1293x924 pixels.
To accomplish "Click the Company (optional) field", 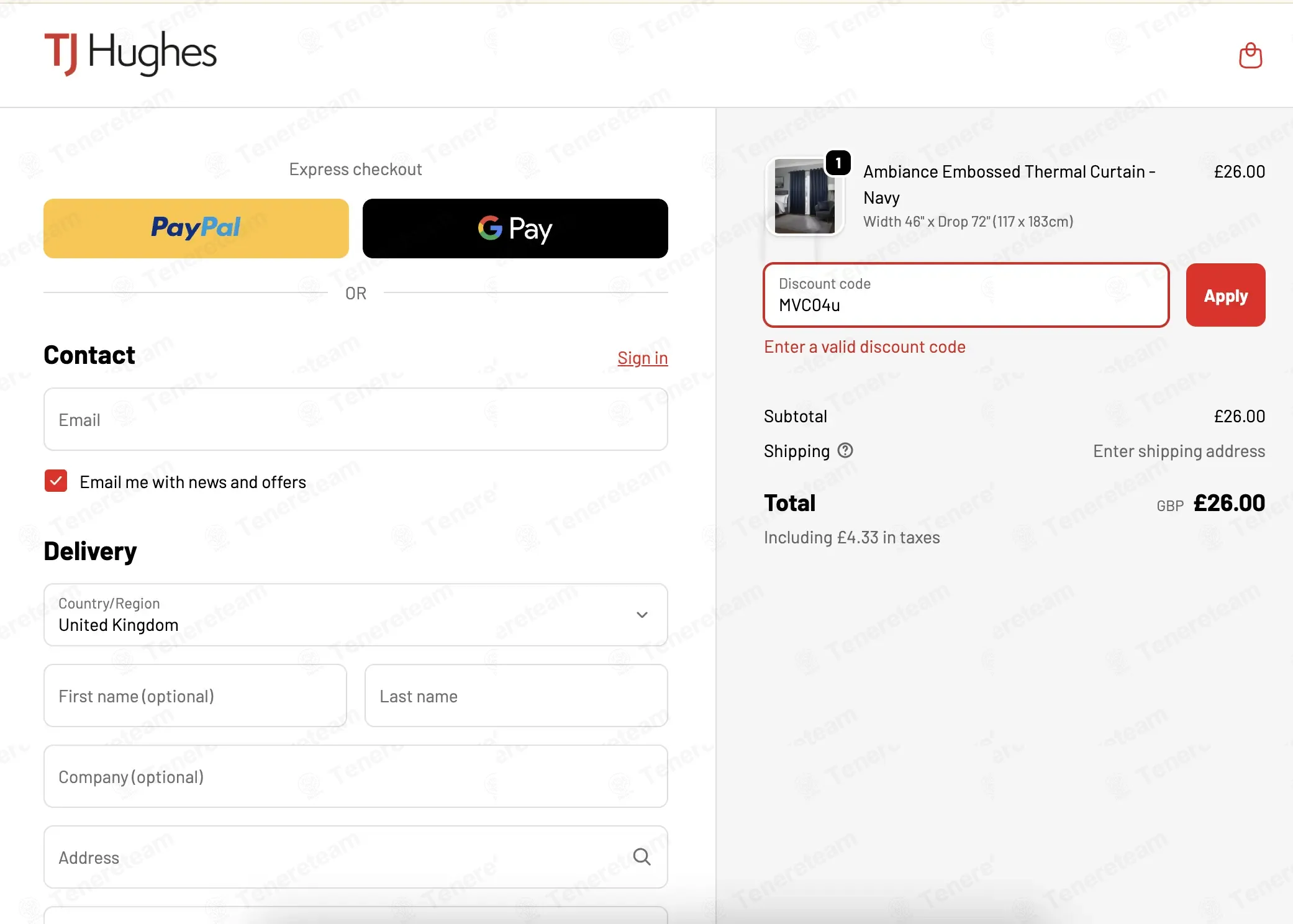I will pyautogui.click(x=356, y=777).
